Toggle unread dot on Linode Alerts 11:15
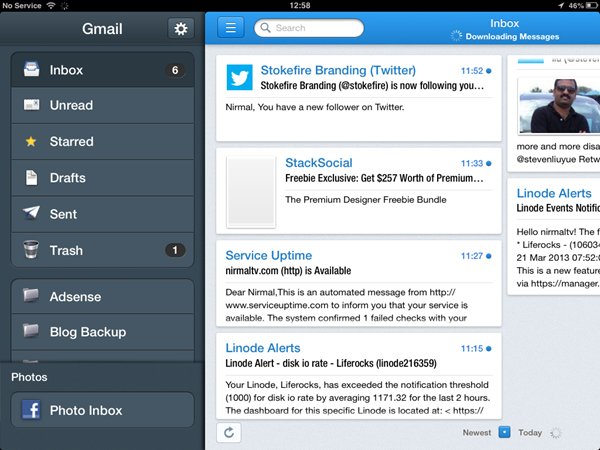Image resolution: width=600 pixels, height=450 pixels. point(489,349)
